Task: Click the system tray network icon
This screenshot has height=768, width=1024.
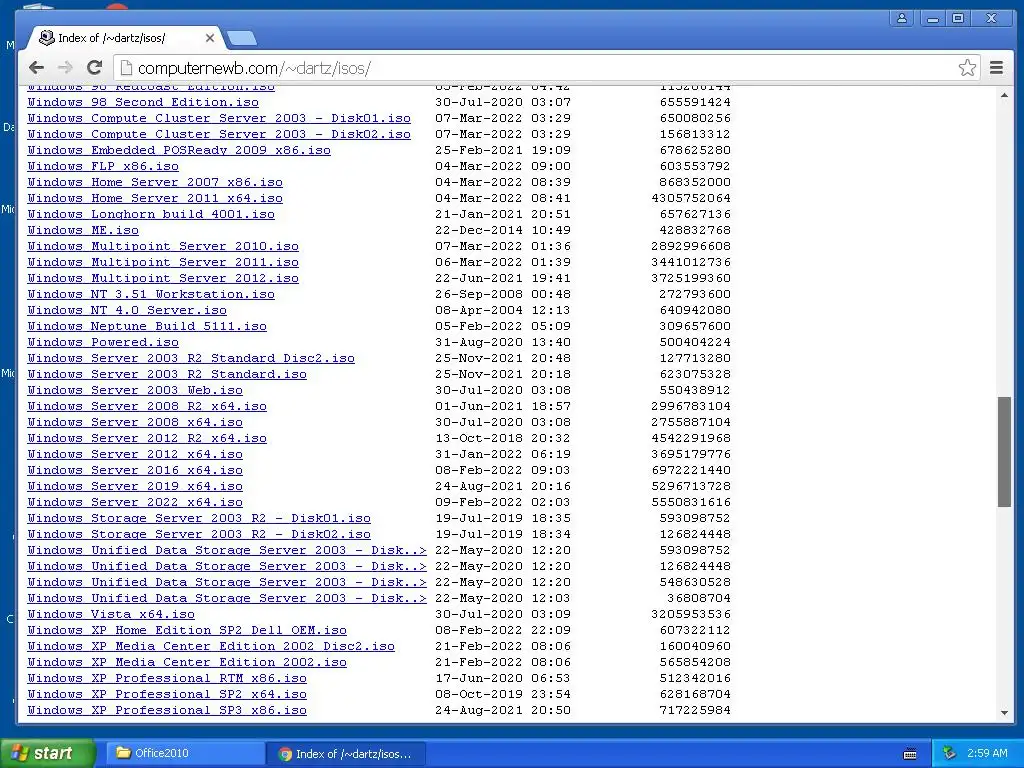Action: [x=950, y=754]
